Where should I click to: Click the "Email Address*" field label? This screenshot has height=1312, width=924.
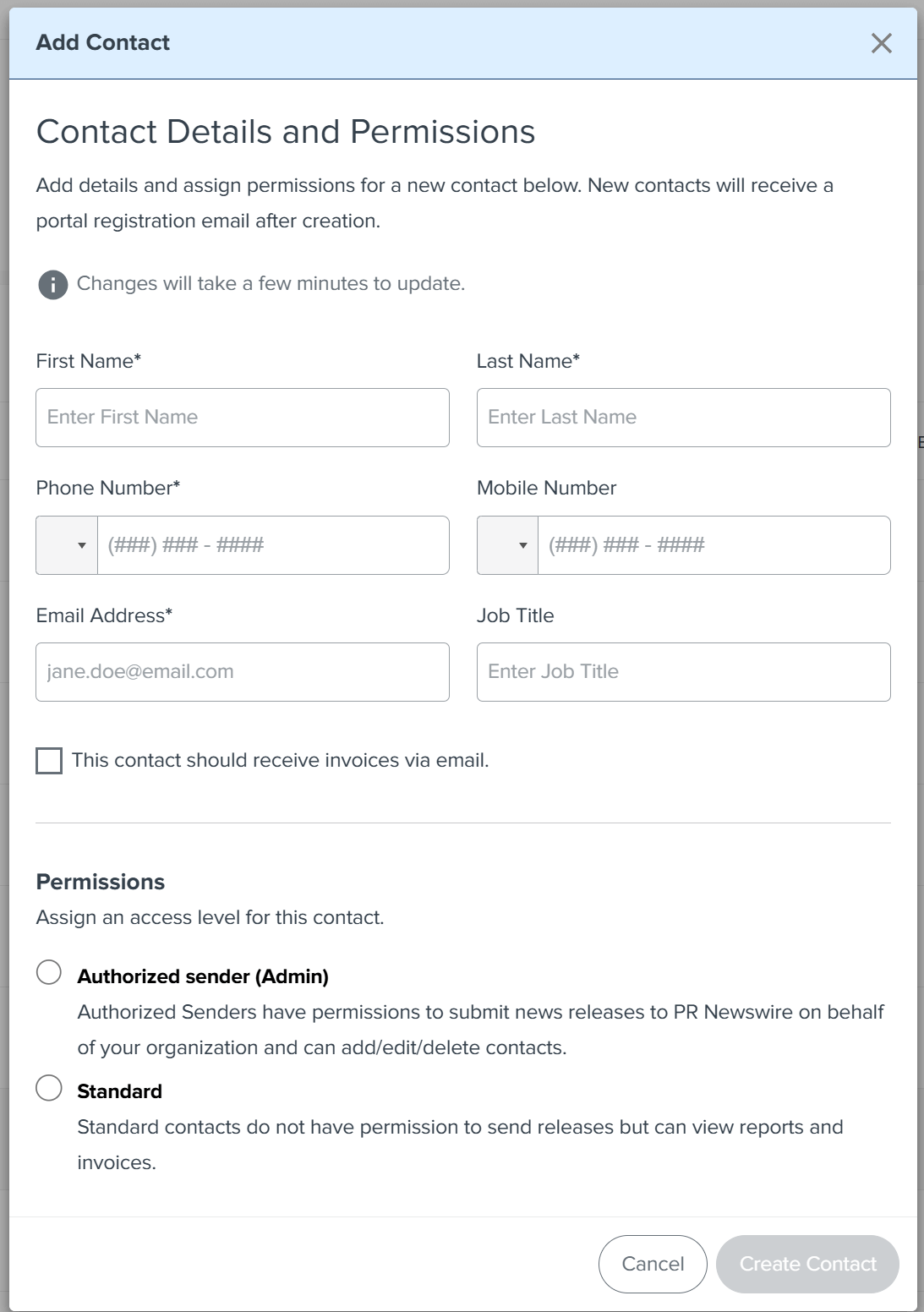(104, 615)
